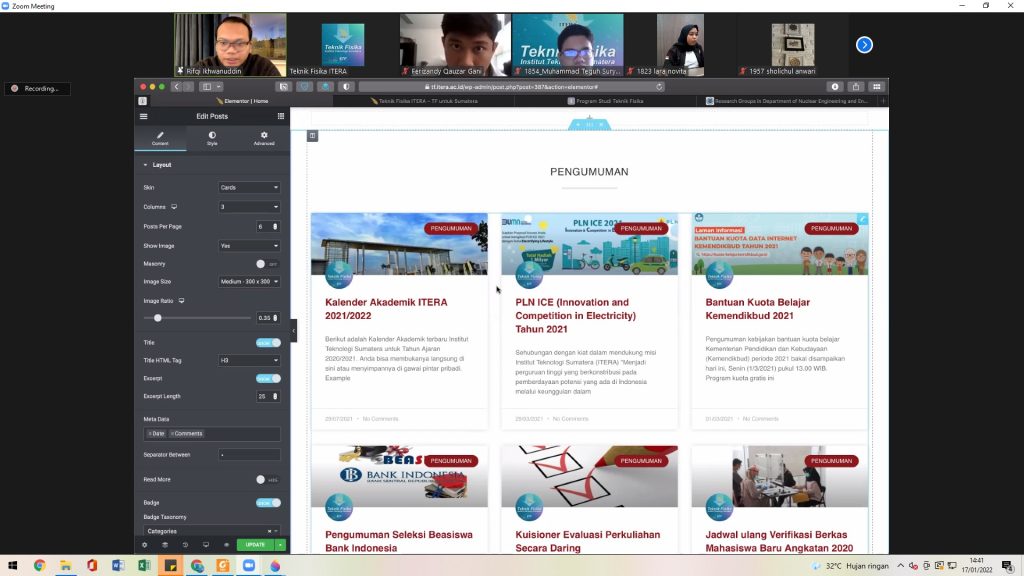Switch to the Content tab
1024x576 pixels.
pyautogui.click(x=160, y=138)
